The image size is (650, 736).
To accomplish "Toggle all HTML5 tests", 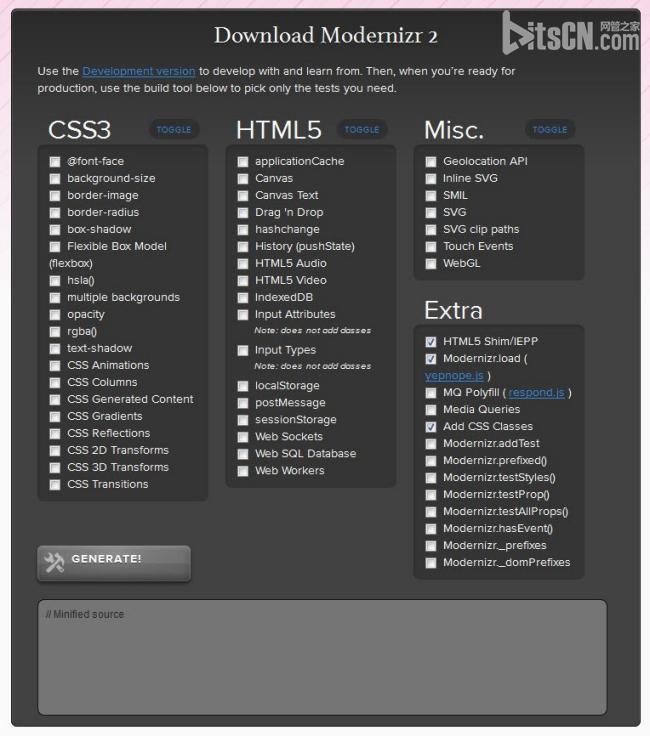I will 362,129.
